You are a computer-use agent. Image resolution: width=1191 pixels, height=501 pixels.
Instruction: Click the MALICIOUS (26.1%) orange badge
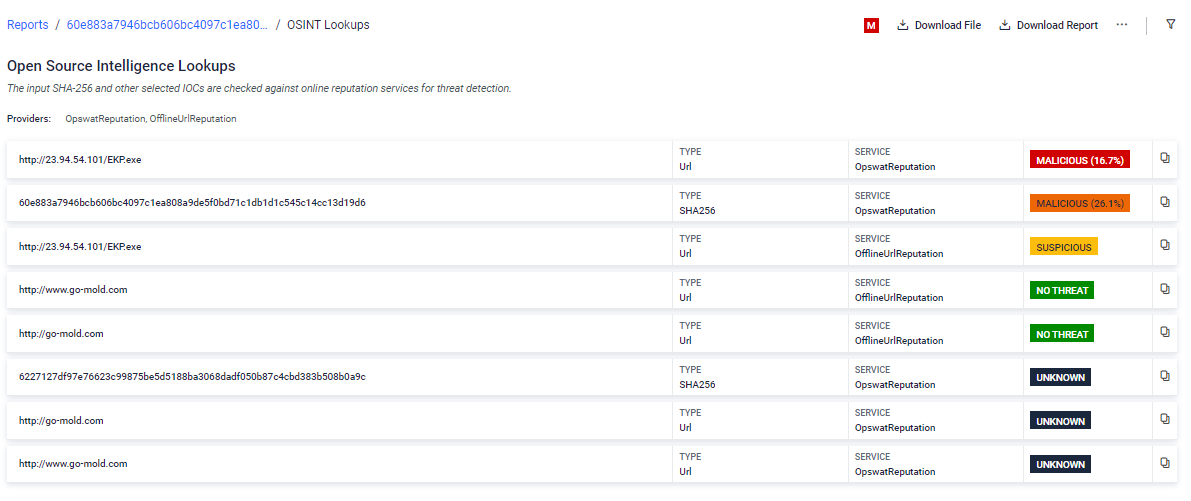pyautogui.click(x=1080, y=203)
